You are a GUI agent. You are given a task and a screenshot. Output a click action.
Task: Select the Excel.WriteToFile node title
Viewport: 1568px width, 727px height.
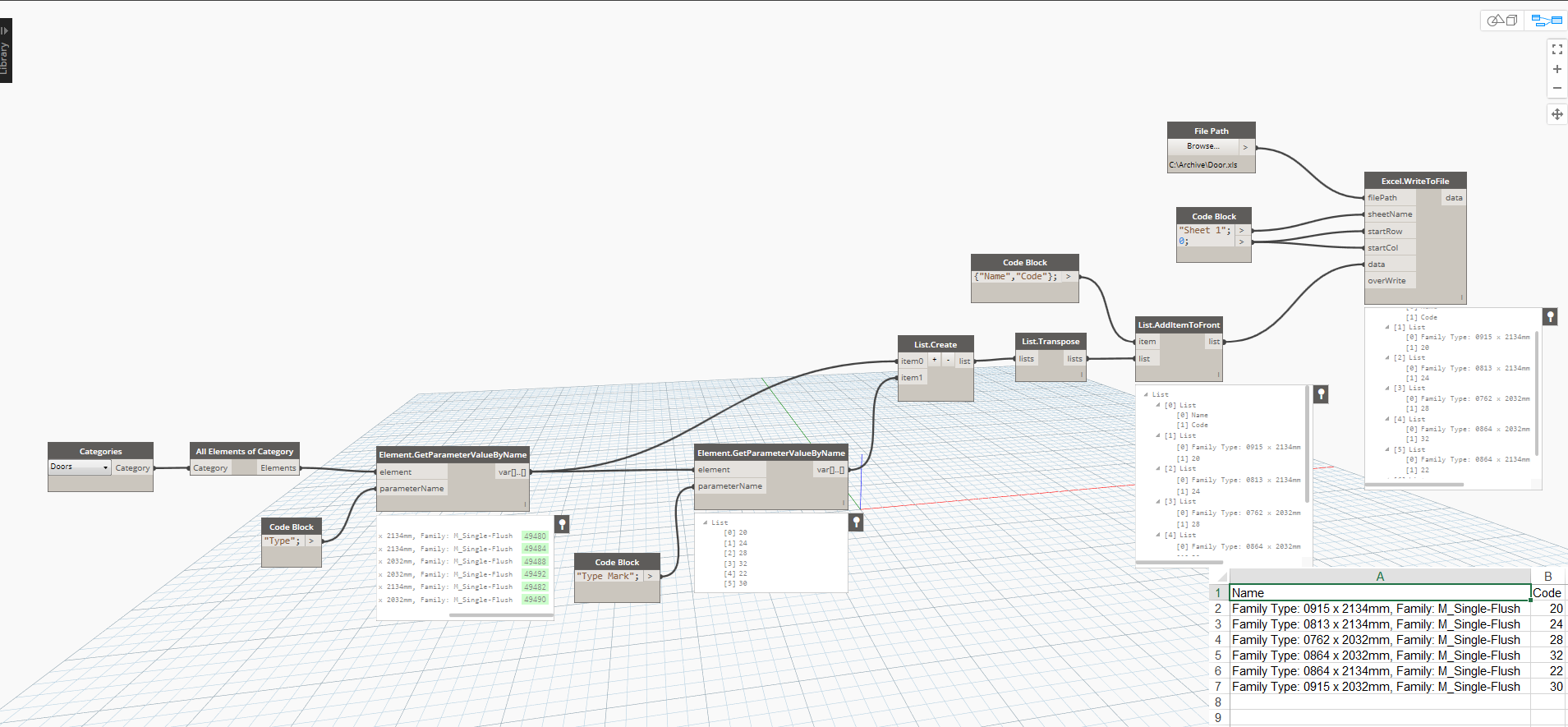[x=1415, y=181]
